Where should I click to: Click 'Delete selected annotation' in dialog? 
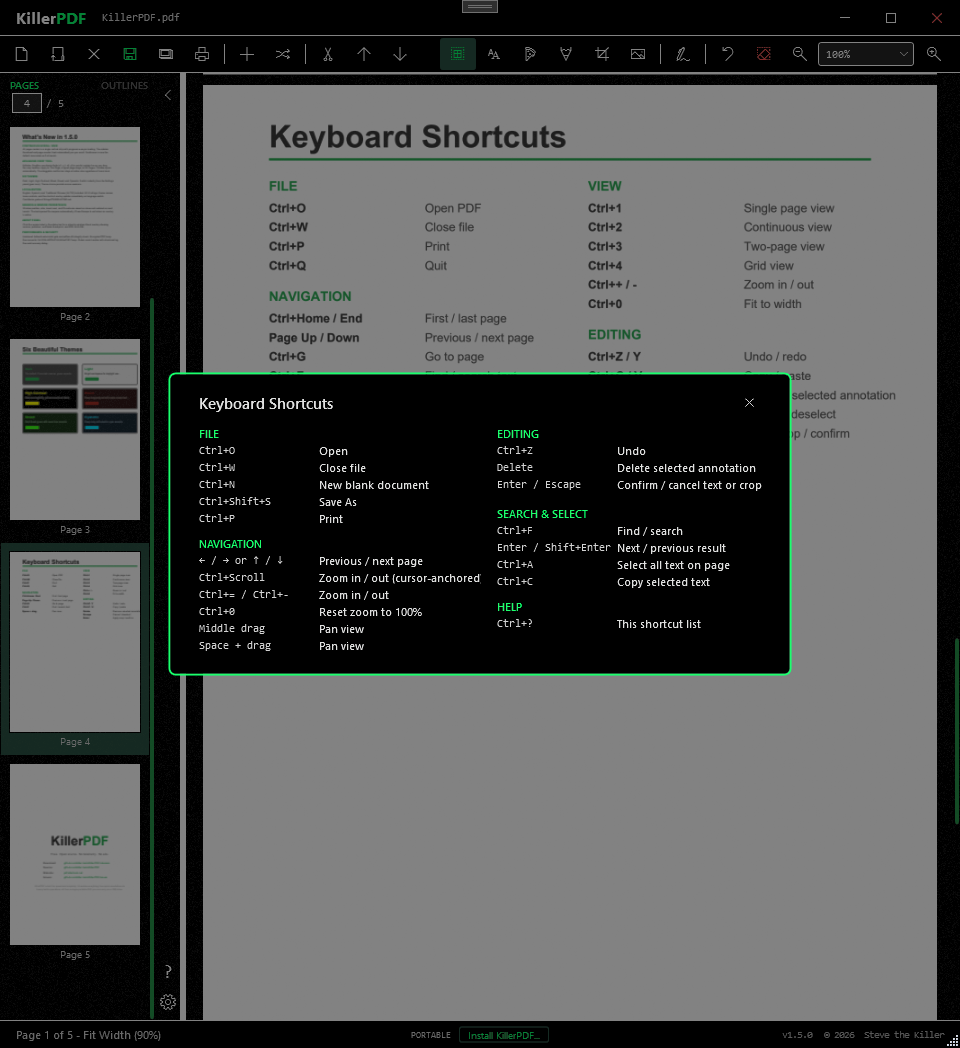[x=686, y=469]
